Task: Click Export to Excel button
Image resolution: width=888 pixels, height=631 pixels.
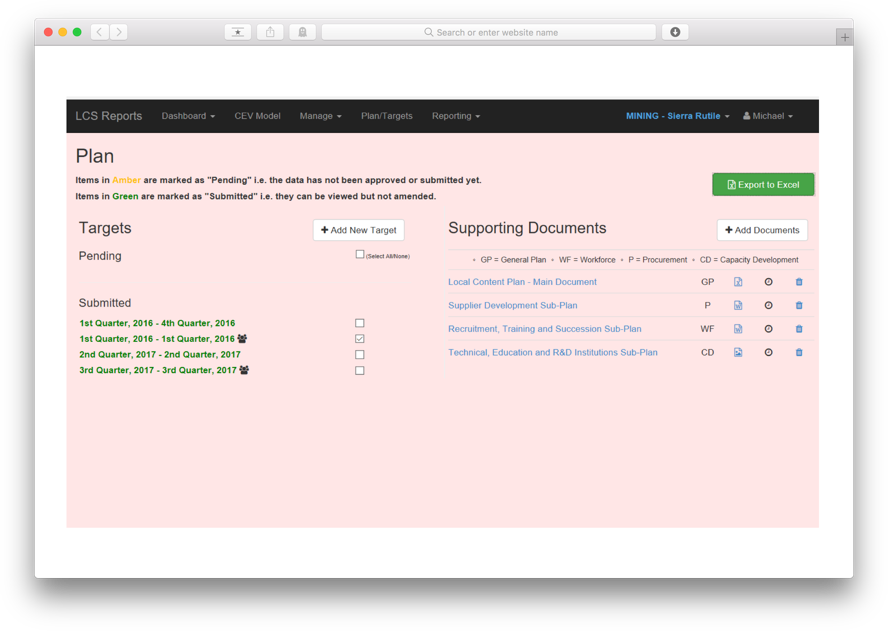Action: click(x=763, y=185)
